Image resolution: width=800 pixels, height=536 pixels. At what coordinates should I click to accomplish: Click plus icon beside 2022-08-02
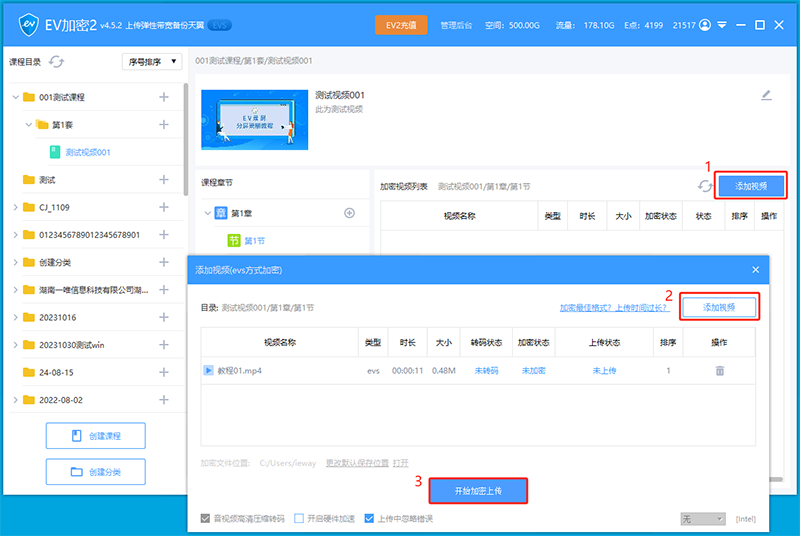[164, 400]
